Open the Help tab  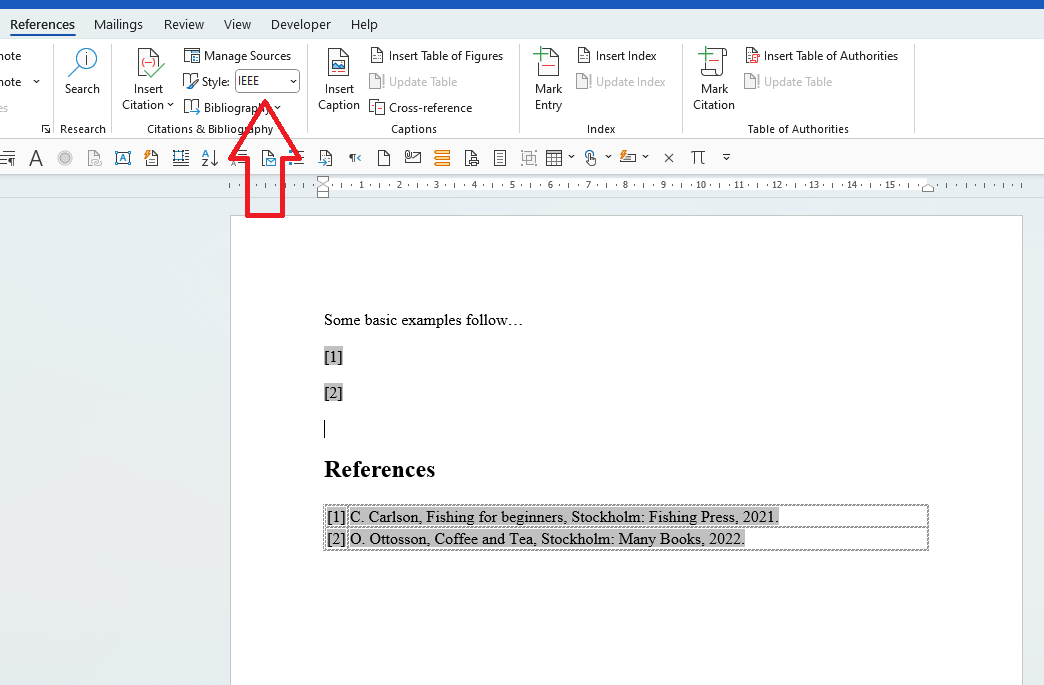pyautogui.click(x=364, y=25)
